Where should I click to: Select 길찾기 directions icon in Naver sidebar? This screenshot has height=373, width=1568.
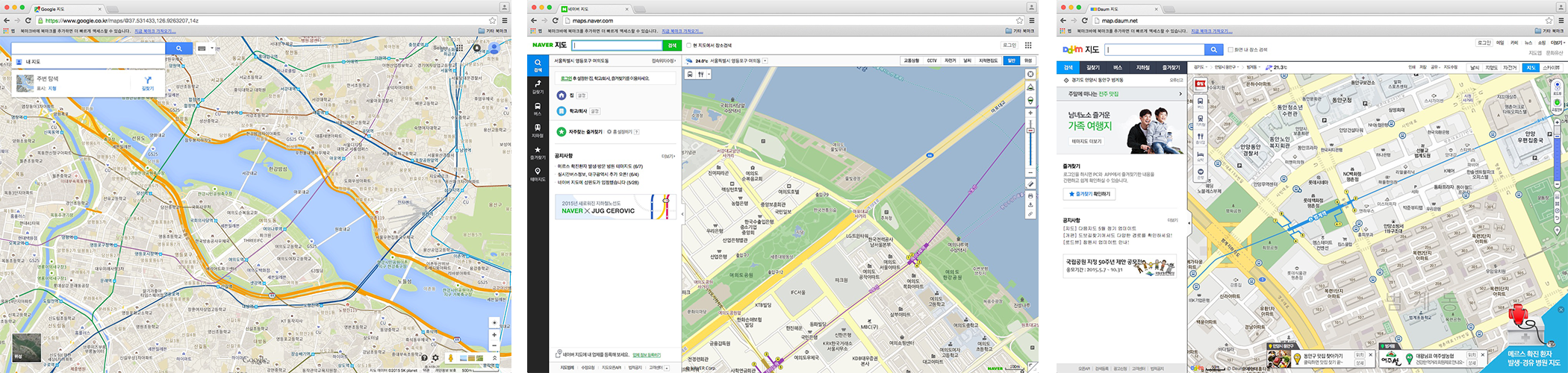[538, 87]
